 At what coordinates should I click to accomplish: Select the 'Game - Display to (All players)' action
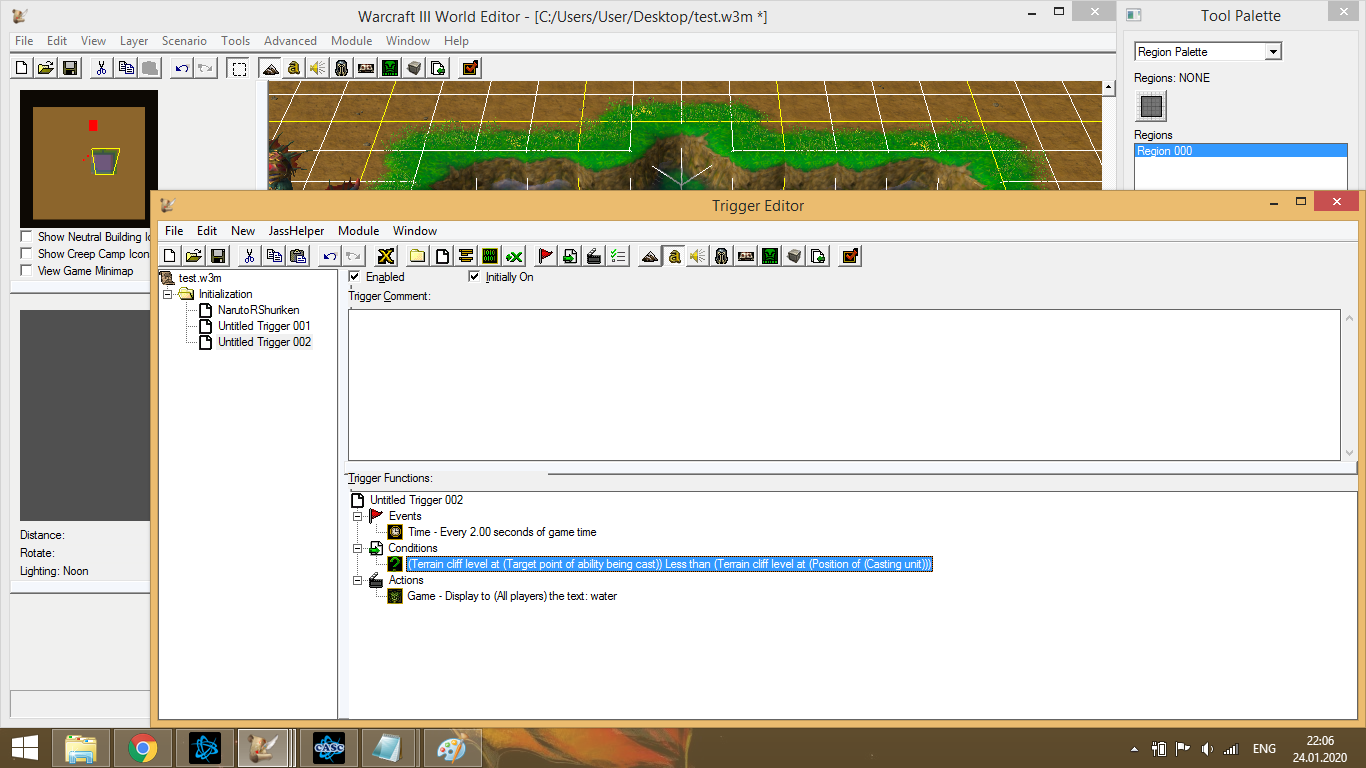[512, 596]
